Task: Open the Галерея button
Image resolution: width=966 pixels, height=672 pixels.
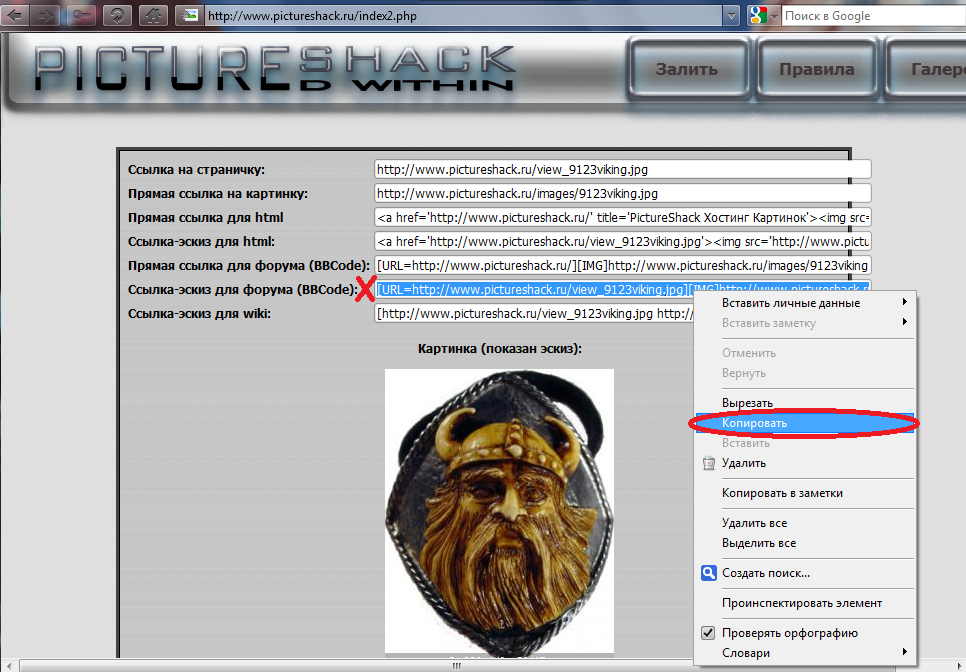Action: (x=926, y=68)
